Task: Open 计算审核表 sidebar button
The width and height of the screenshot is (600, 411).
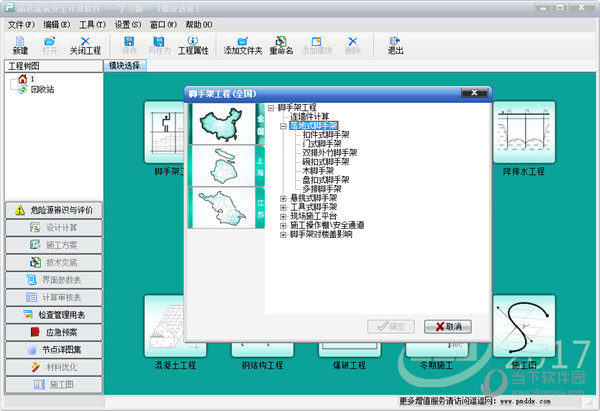Action: click(x=54, y=297)
